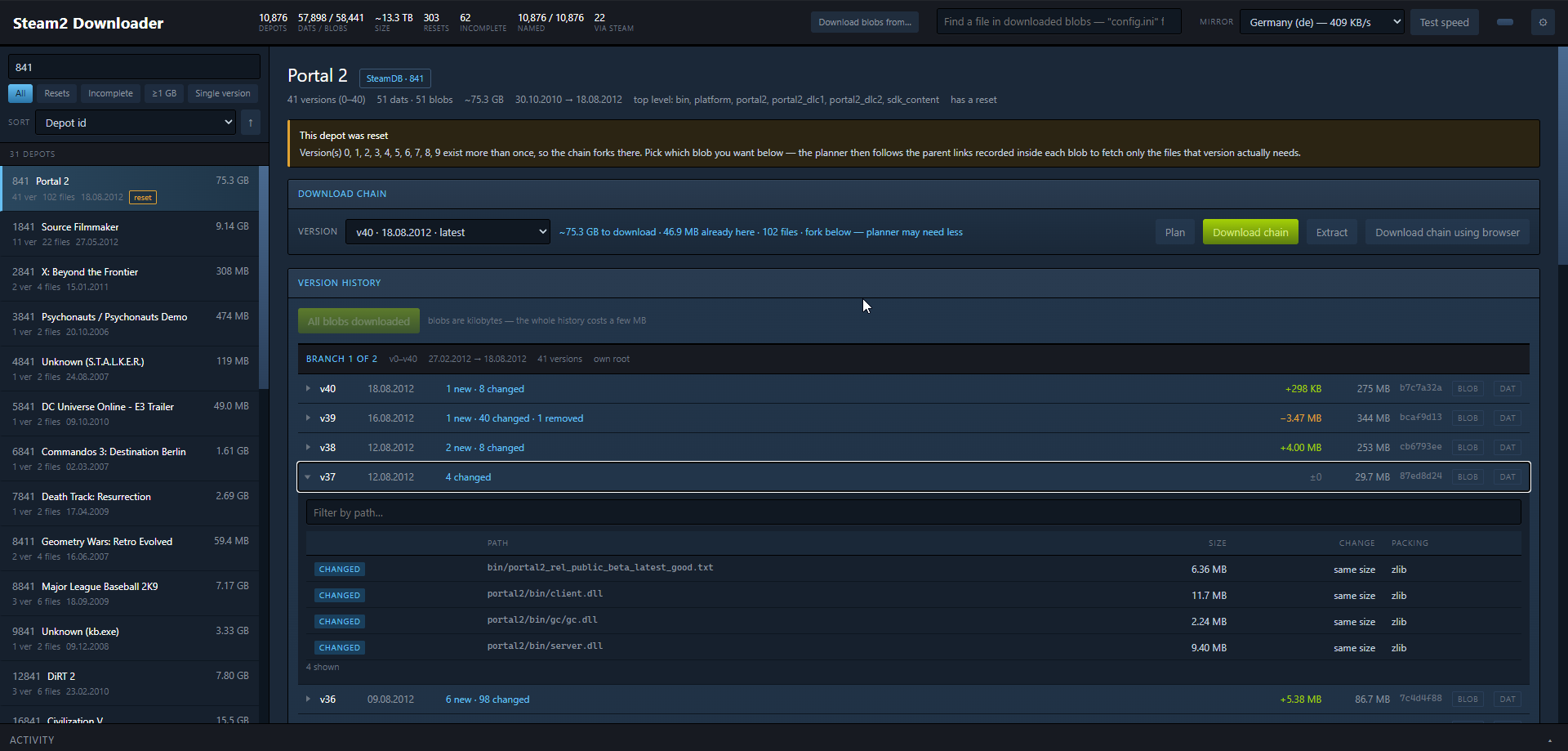Expand version v39 row

308,418
